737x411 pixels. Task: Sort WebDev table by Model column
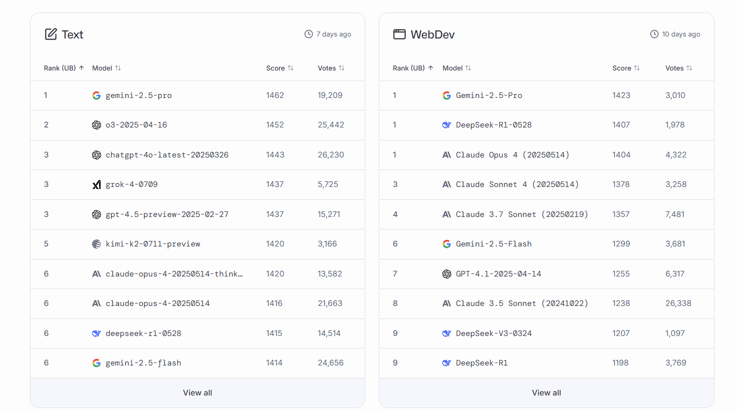(456, 68)
